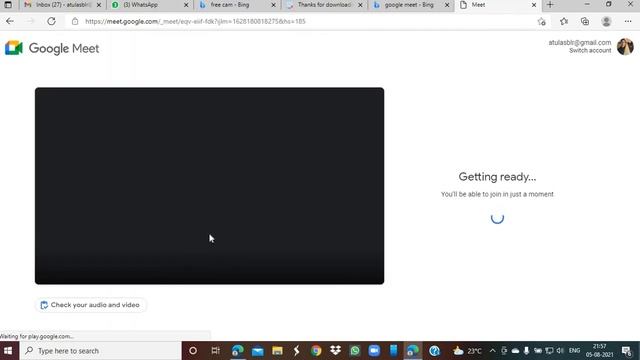
Task: Open the volume speaker tray icon
Action: click(x=560, y=351)
